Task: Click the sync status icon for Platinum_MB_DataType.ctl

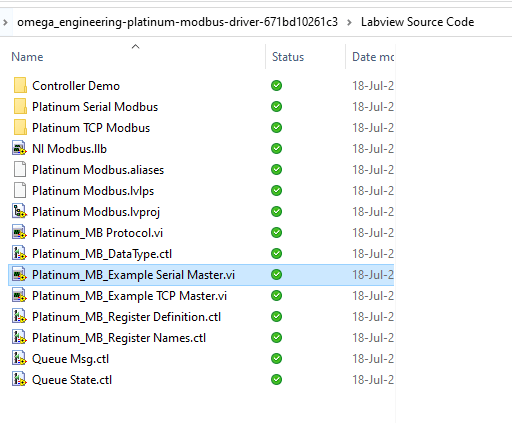Action: pyautogui.click(x=276, y=254)
